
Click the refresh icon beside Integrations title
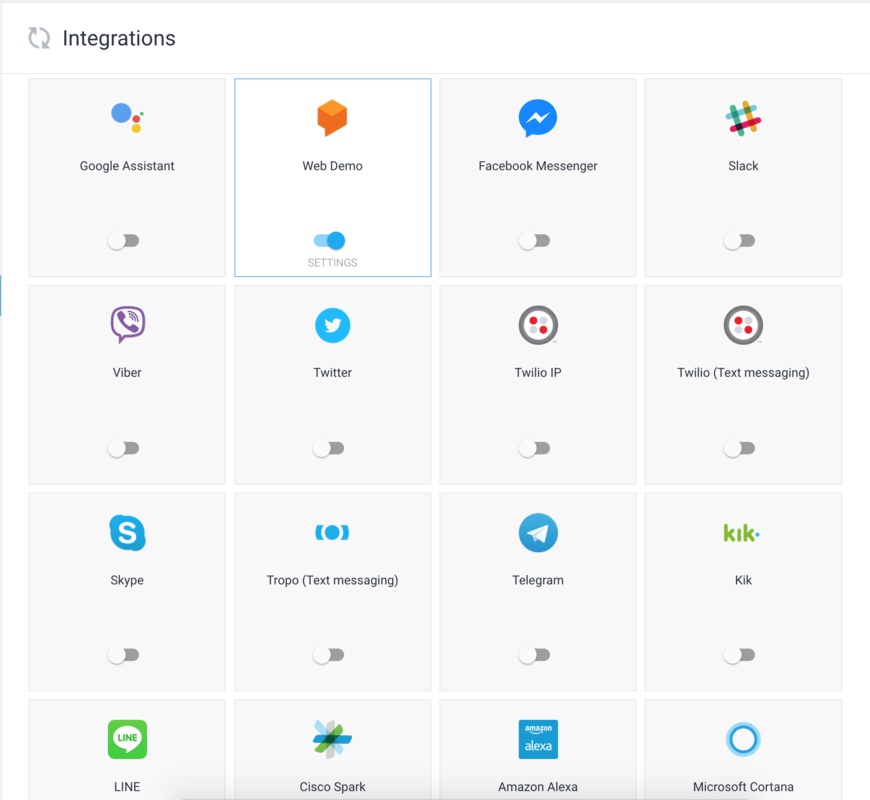pyautogui.click(x=38, y=37)
